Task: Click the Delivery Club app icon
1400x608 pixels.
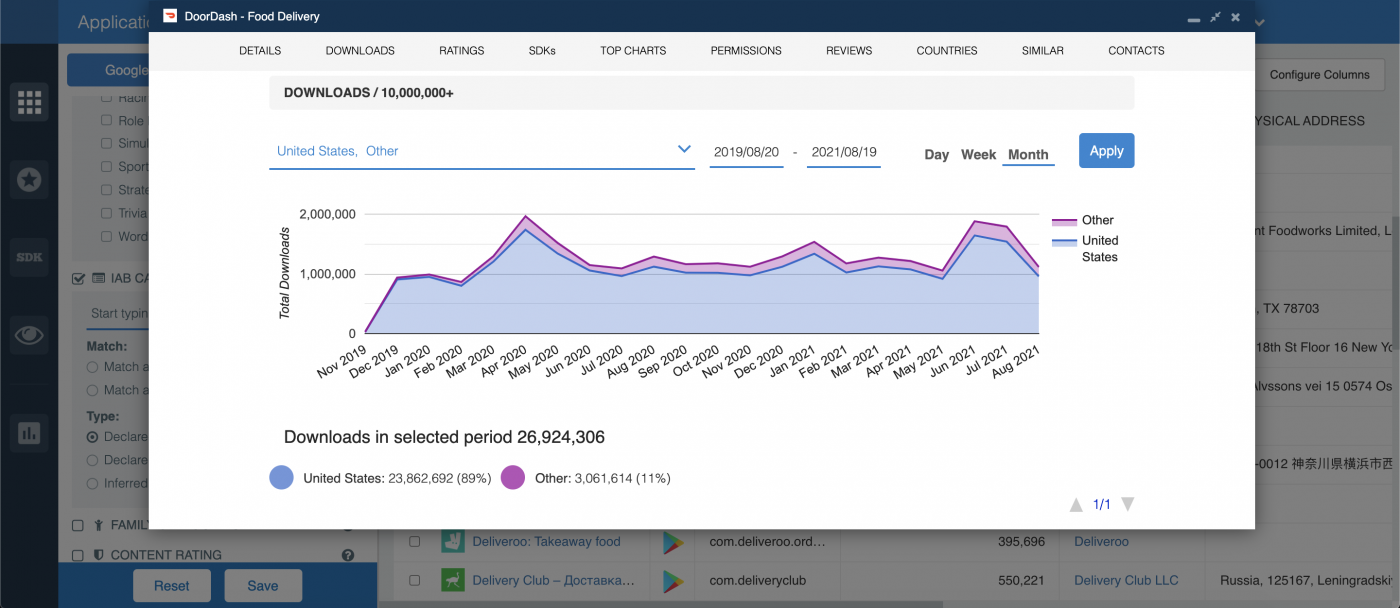Action: [453, 580]
